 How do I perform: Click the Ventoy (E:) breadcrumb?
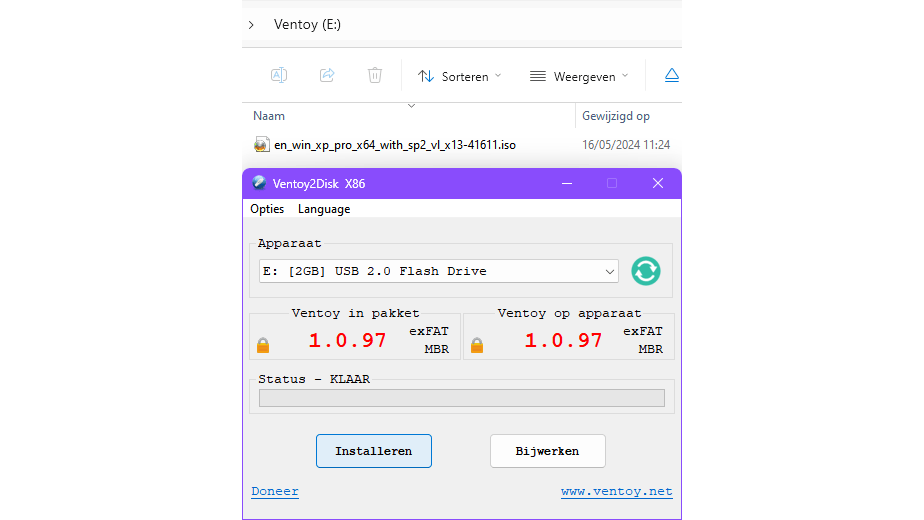[x=307, y=25]
